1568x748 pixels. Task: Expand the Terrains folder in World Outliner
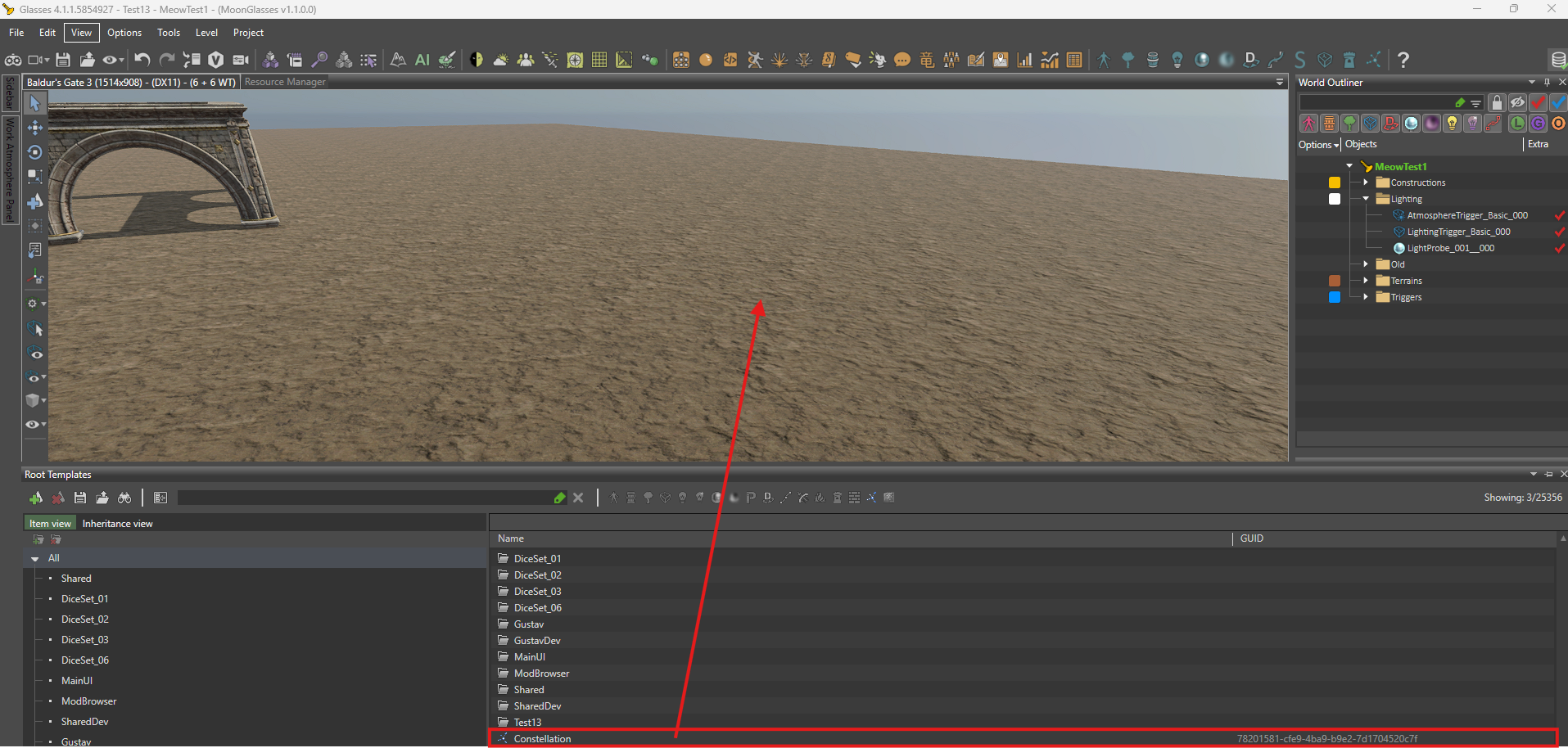(1366, 281)
